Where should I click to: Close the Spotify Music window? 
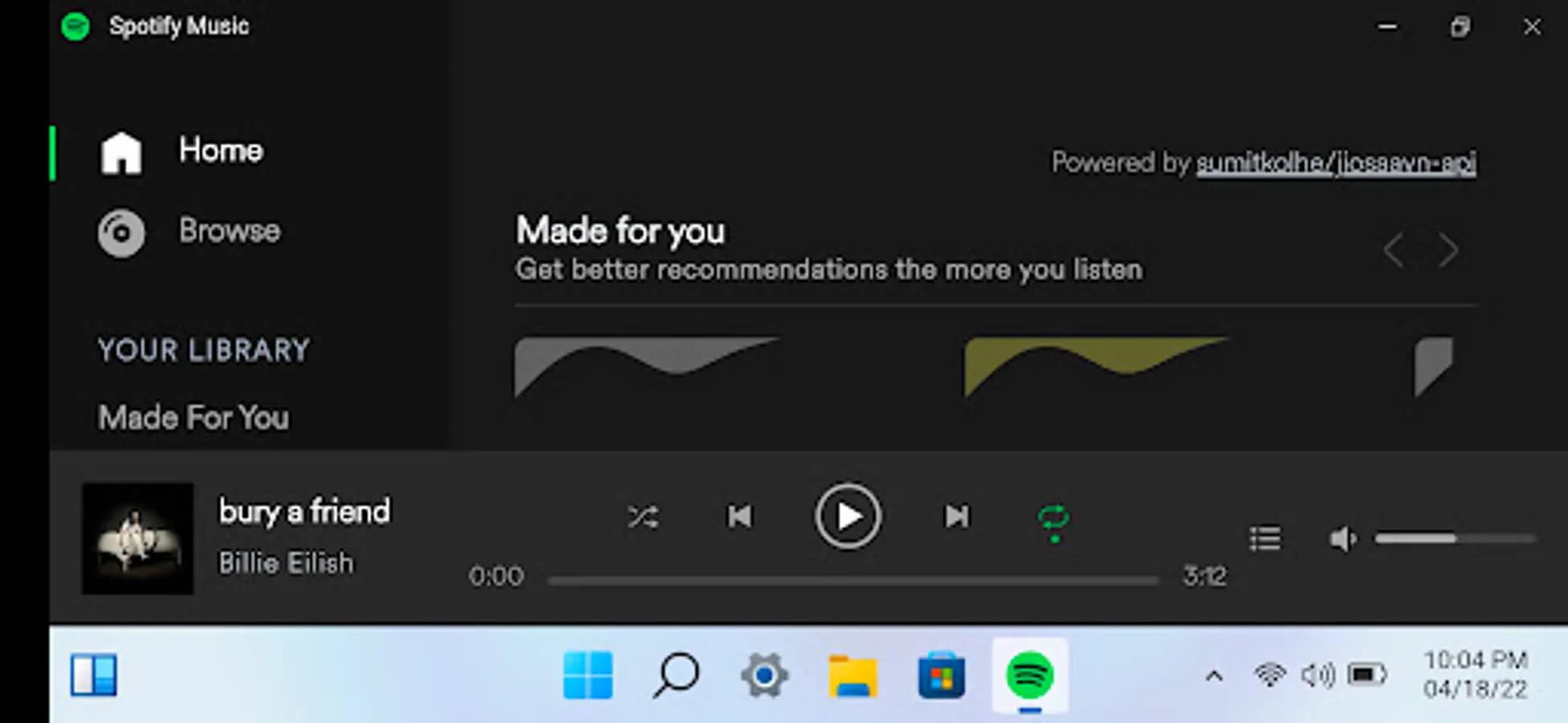click(1532, 27)
